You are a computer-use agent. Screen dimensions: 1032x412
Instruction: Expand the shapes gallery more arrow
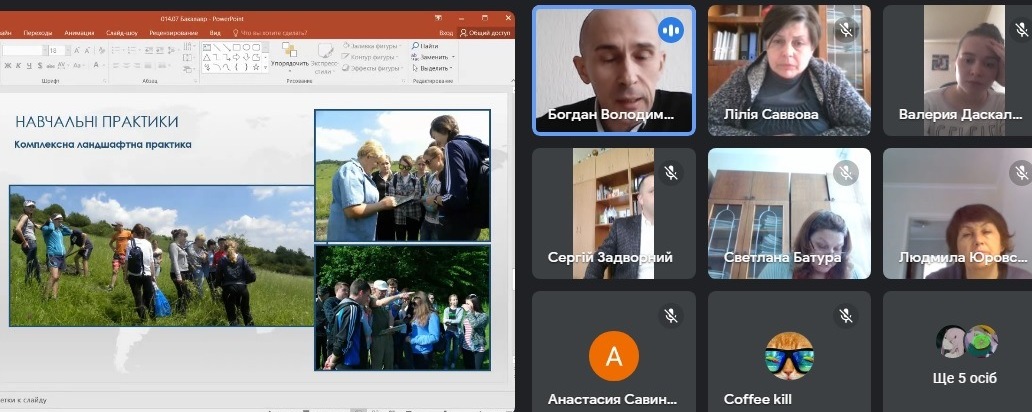[265, 68]
